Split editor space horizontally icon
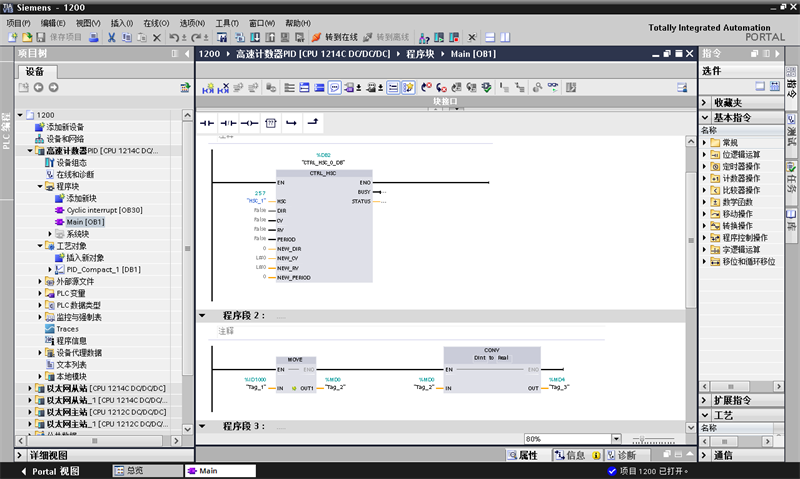 pyautogui.click(x=490, y=37)
